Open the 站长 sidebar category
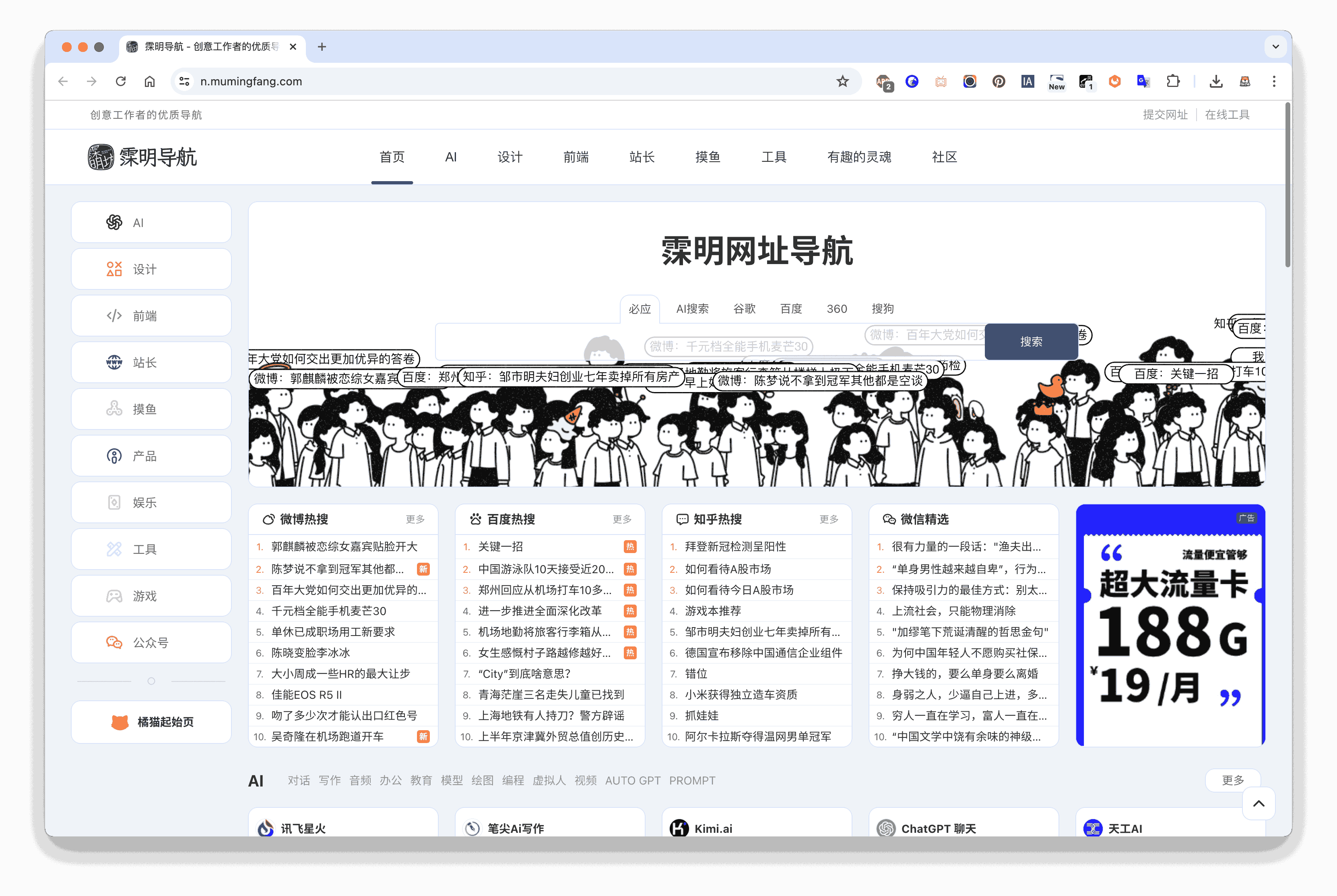Viewport: 1337px width, 896px height. 151,362
